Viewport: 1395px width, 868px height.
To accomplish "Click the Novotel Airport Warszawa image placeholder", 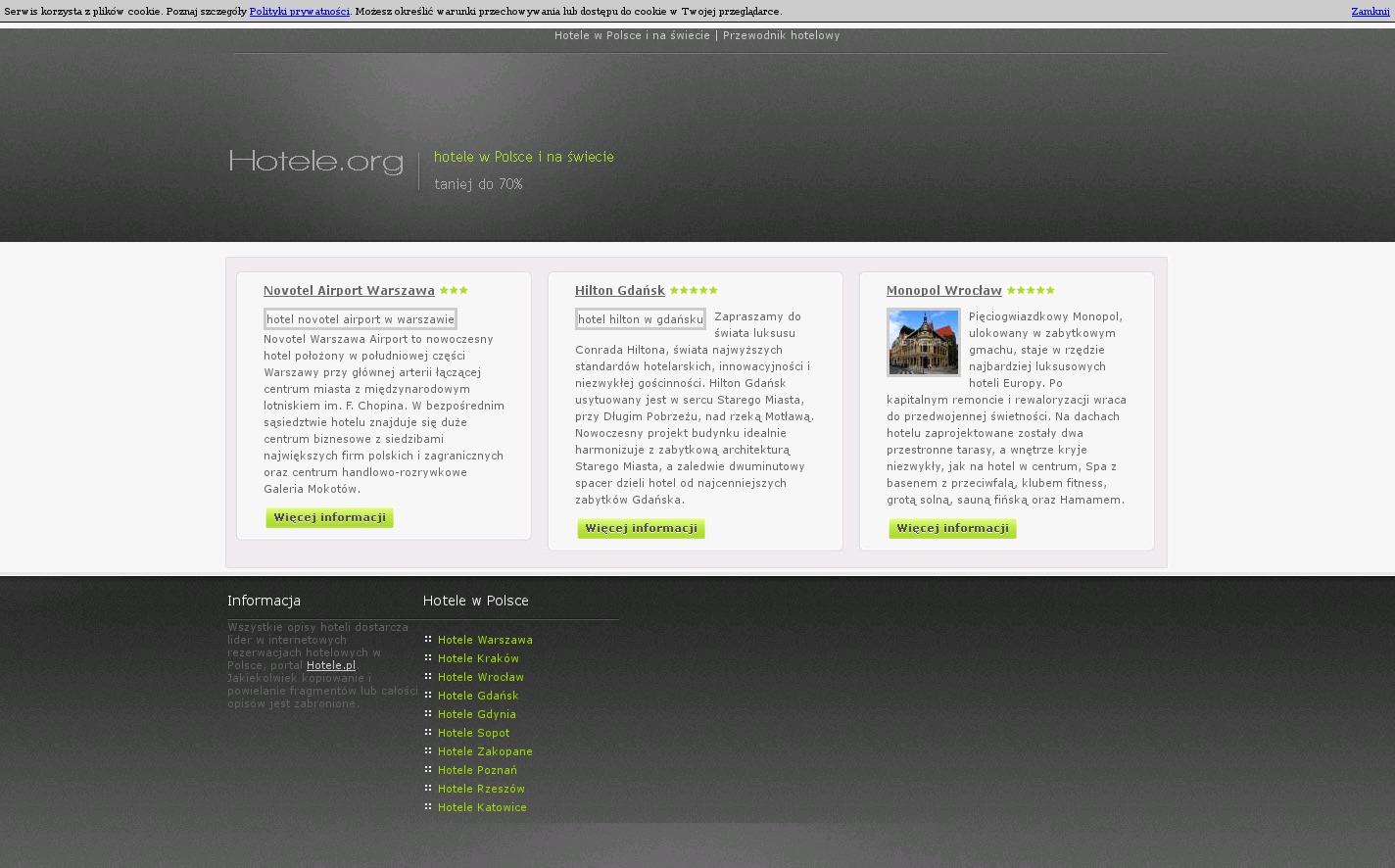I will point(360,319).
